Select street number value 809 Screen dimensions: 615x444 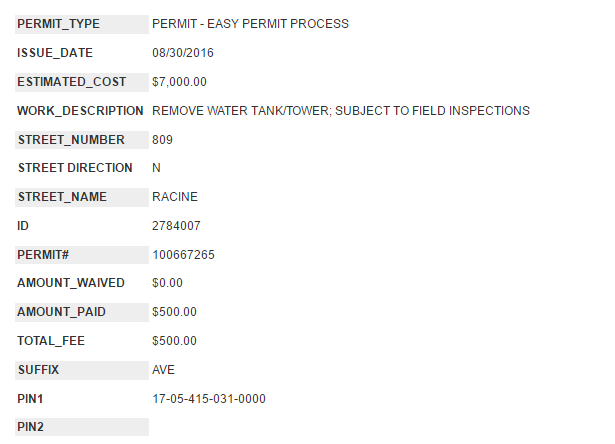pyautogui.click(x=163, y=140)
